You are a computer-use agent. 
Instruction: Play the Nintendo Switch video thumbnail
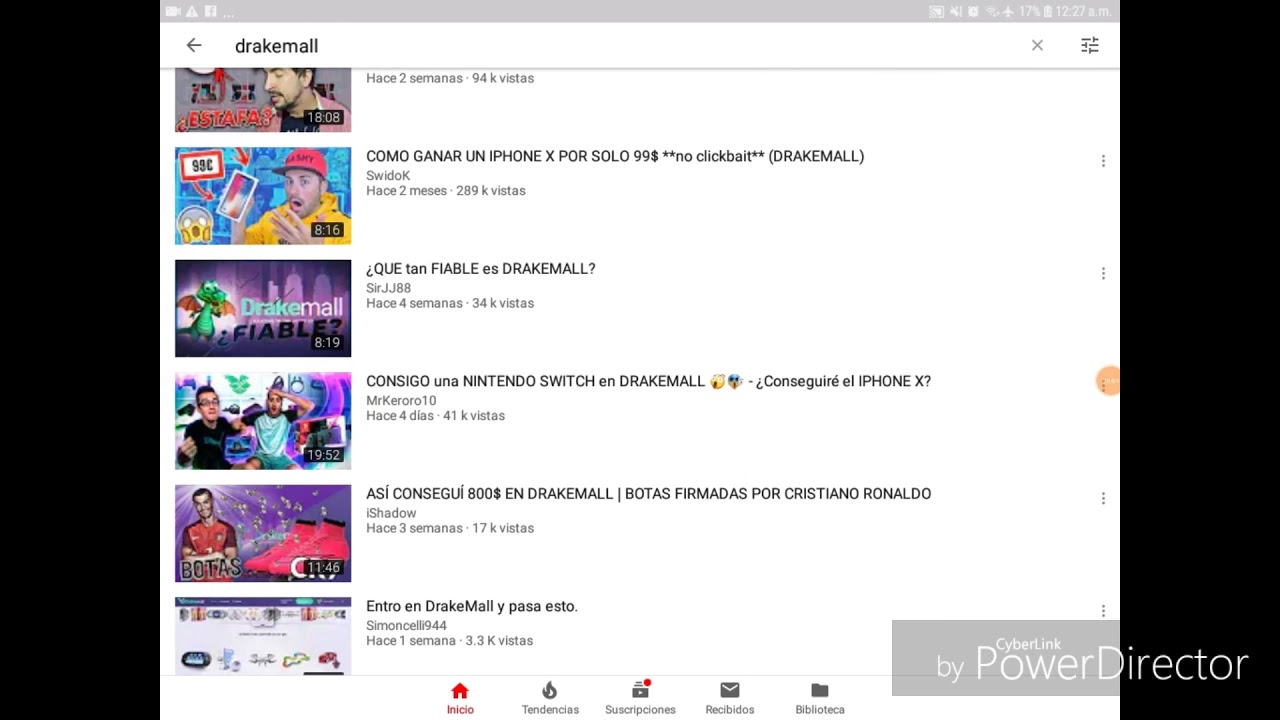point(263,421)
